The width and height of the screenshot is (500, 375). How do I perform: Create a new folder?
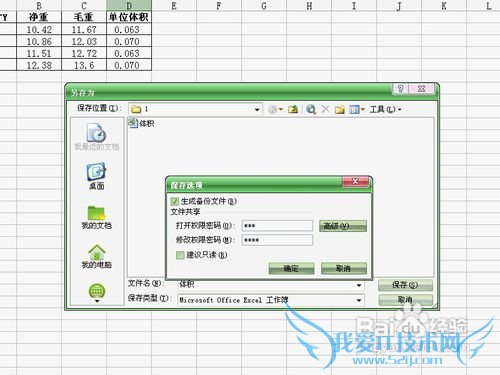[340, 109]
